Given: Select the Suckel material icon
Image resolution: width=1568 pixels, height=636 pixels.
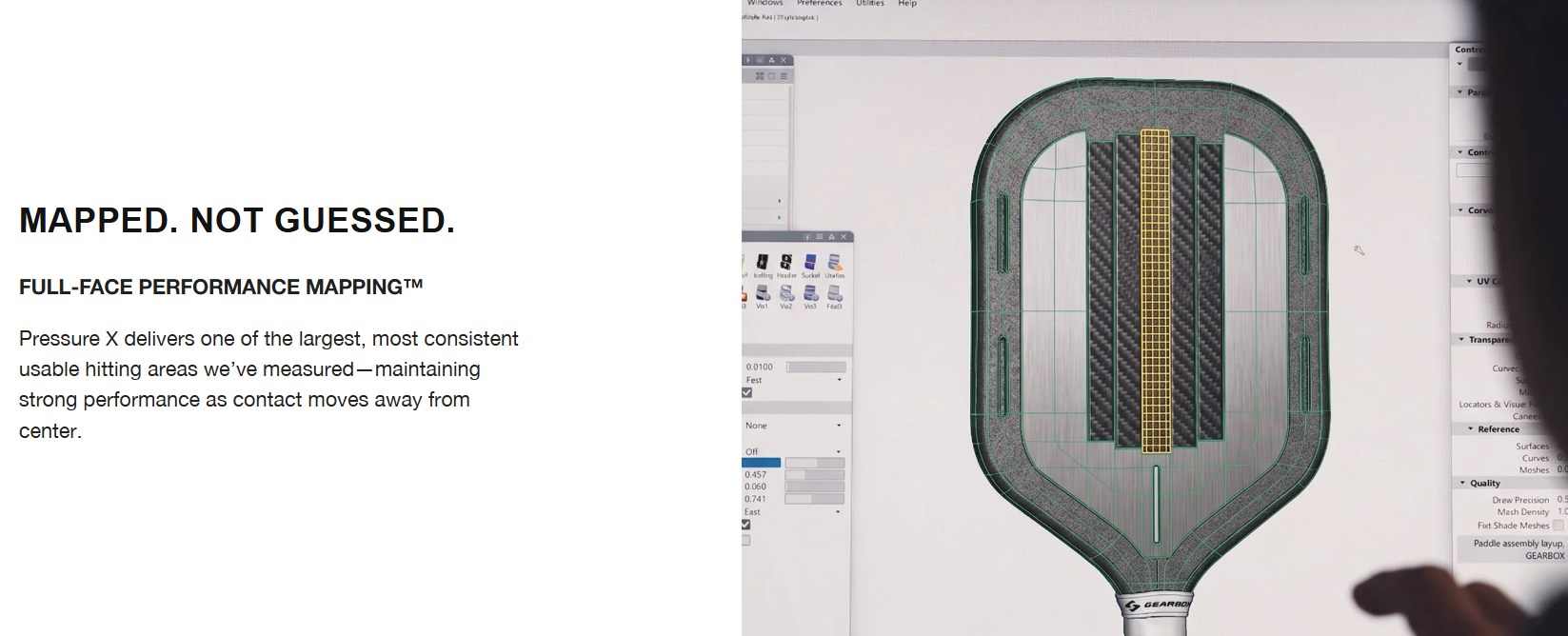Looking at the screenshot, I should (x=810, y=262).
